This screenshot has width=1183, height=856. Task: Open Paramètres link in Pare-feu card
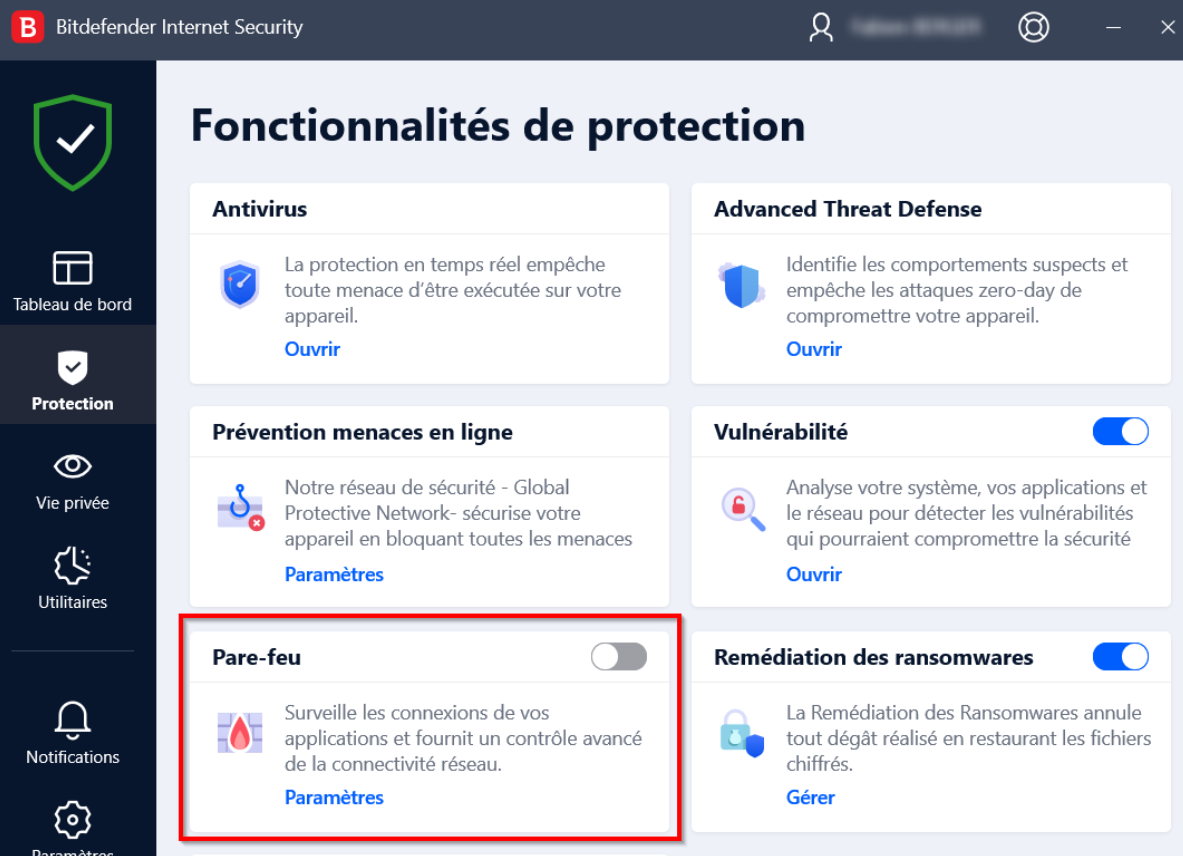coord(334,797)
